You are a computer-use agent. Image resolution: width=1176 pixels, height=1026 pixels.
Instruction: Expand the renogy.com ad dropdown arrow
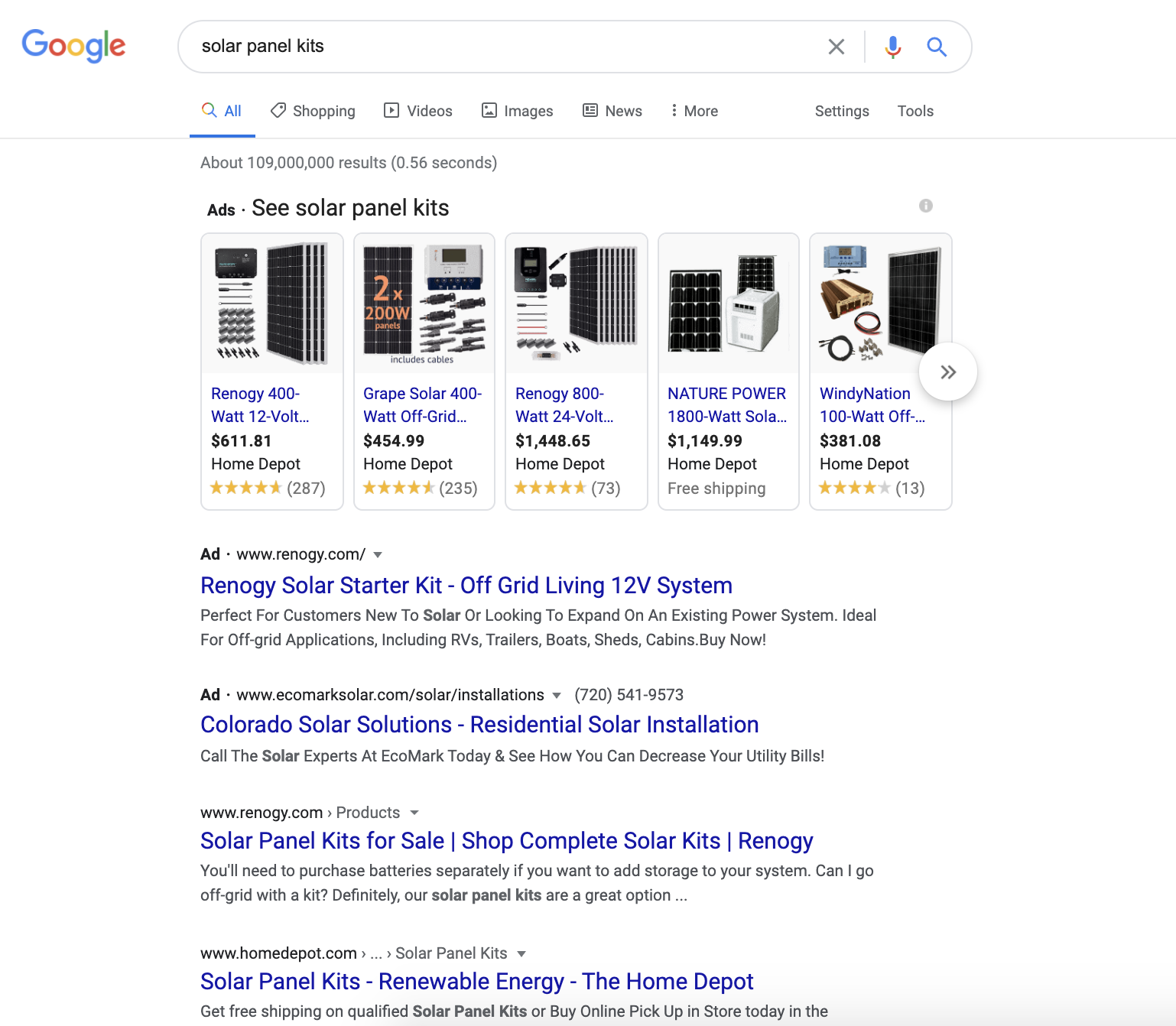pos(378,555)
